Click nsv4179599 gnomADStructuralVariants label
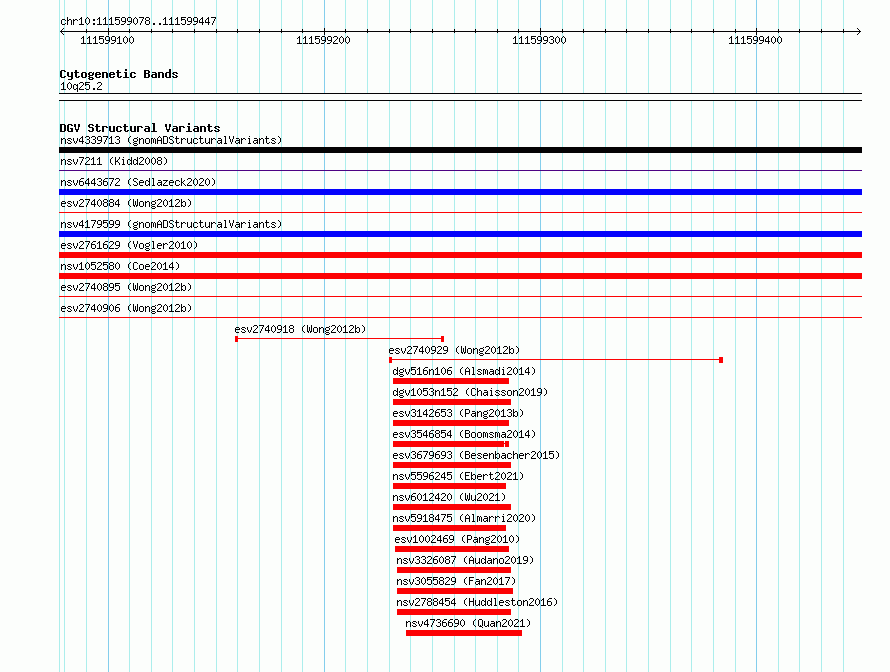The height and width of the screenshot is (672, 890). tap(171, 224)
